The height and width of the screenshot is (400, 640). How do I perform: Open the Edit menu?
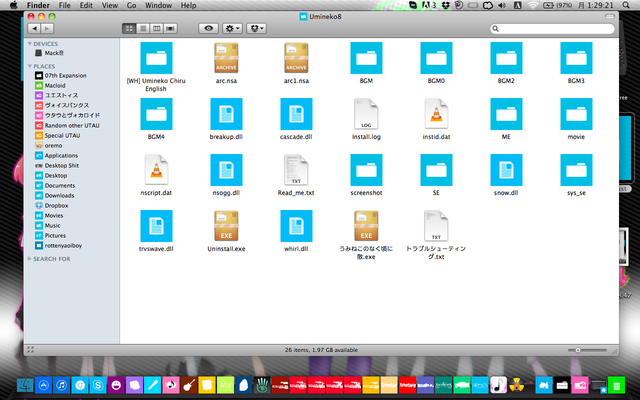point(86,5)
